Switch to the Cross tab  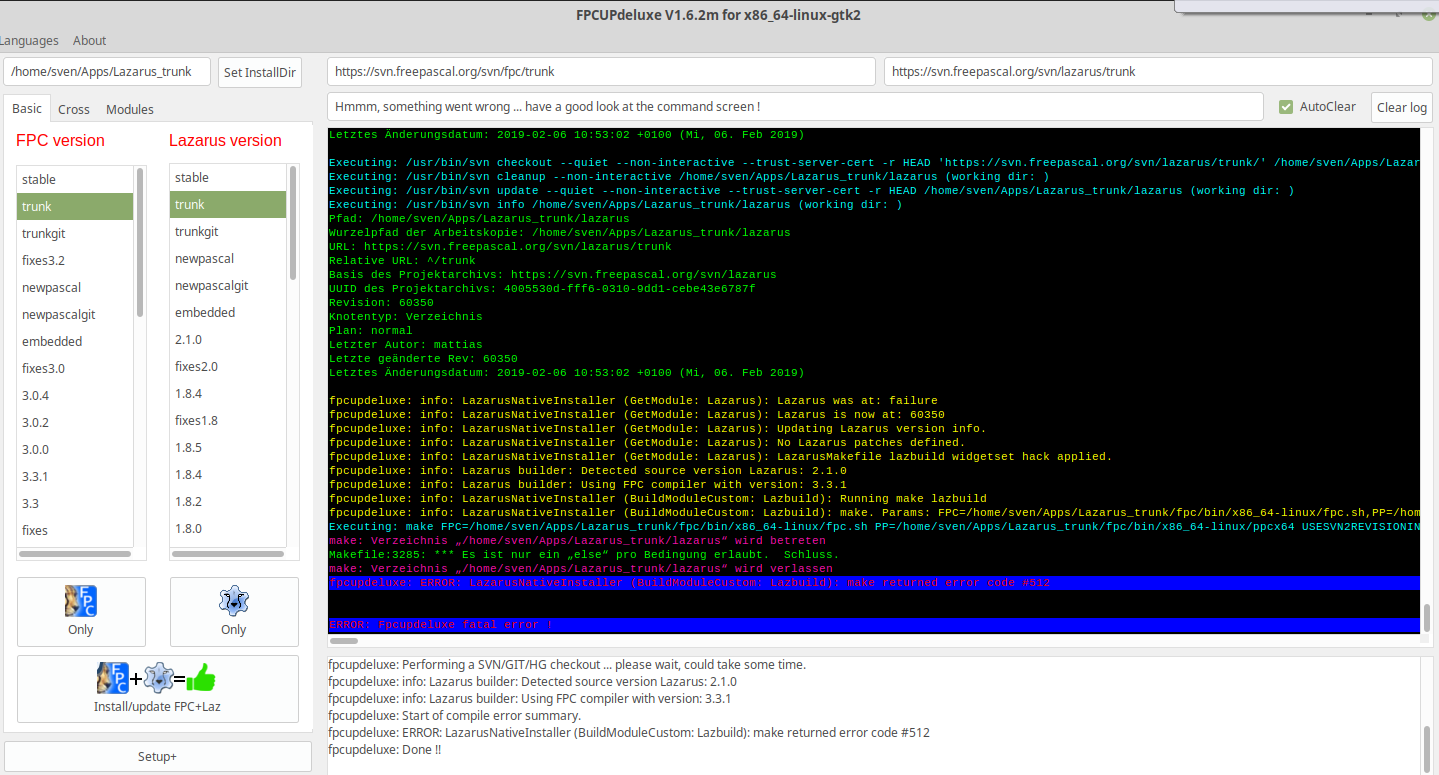(74, 109)
